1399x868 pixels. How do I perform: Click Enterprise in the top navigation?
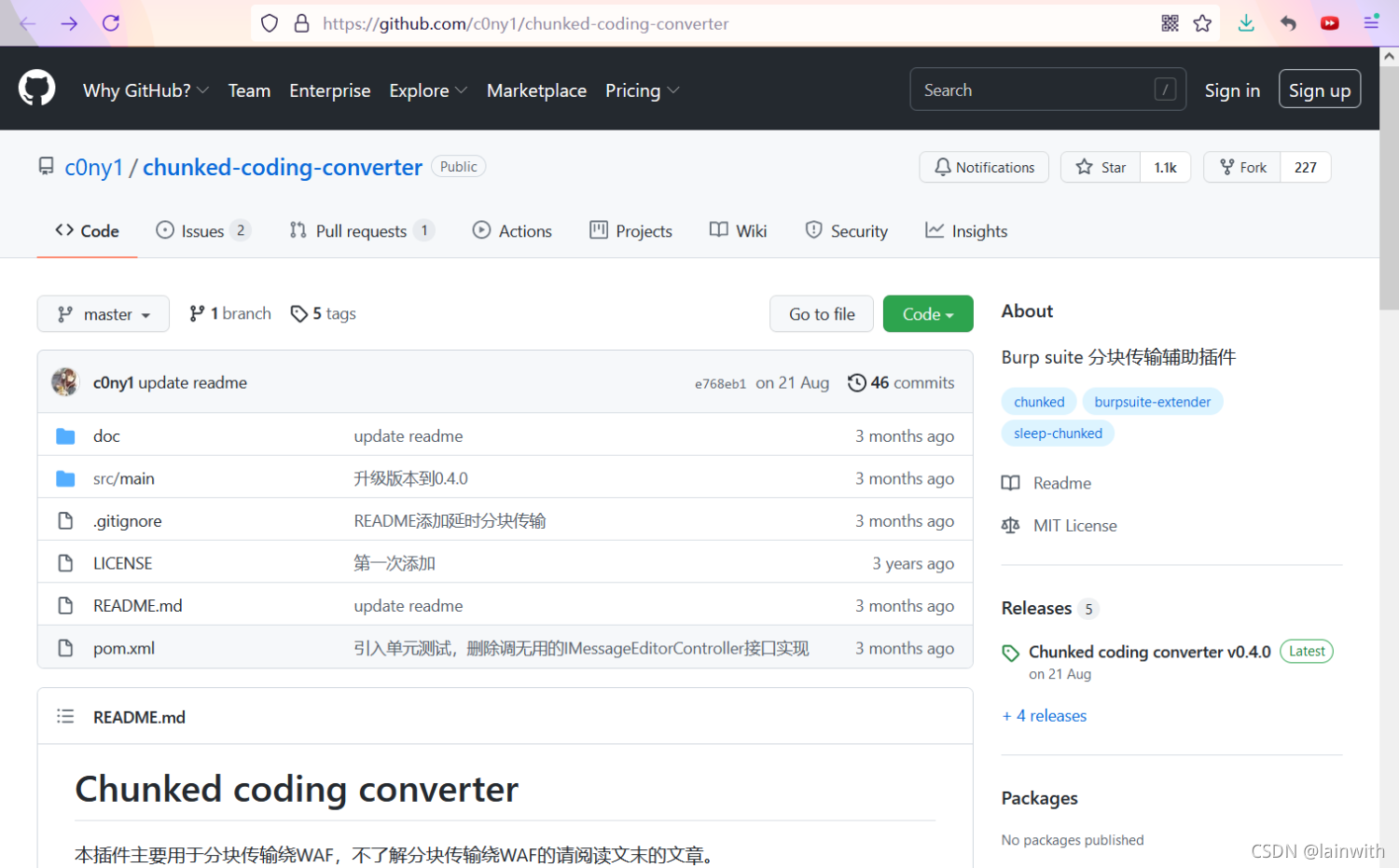tap(330, 90)
